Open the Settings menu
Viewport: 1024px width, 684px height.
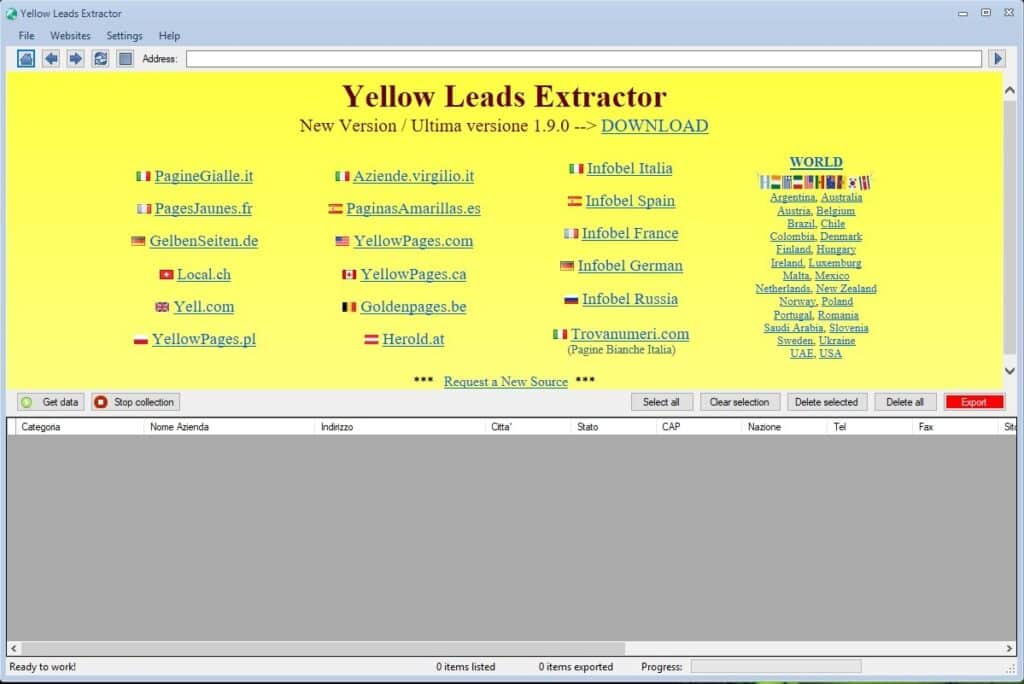124,35
